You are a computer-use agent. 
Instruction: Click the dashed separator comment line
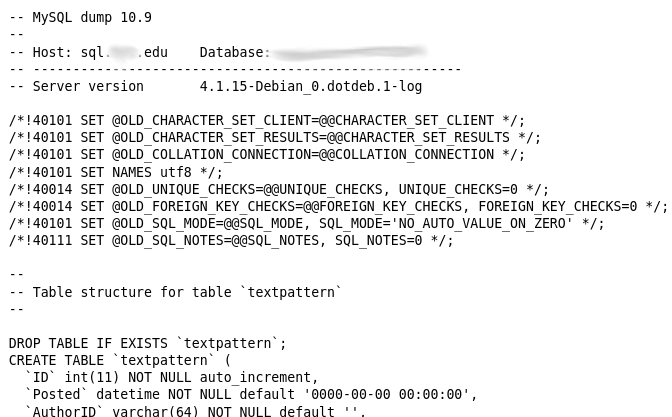(x=235, y=69)
